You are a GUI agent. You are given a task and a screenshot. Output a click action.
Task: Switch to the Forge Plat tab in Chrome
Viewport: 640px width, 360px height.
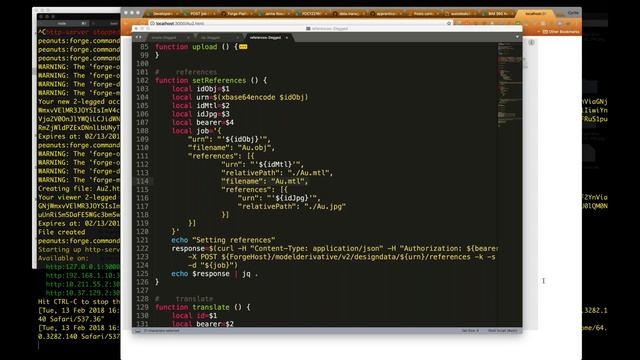pos(237,14)
